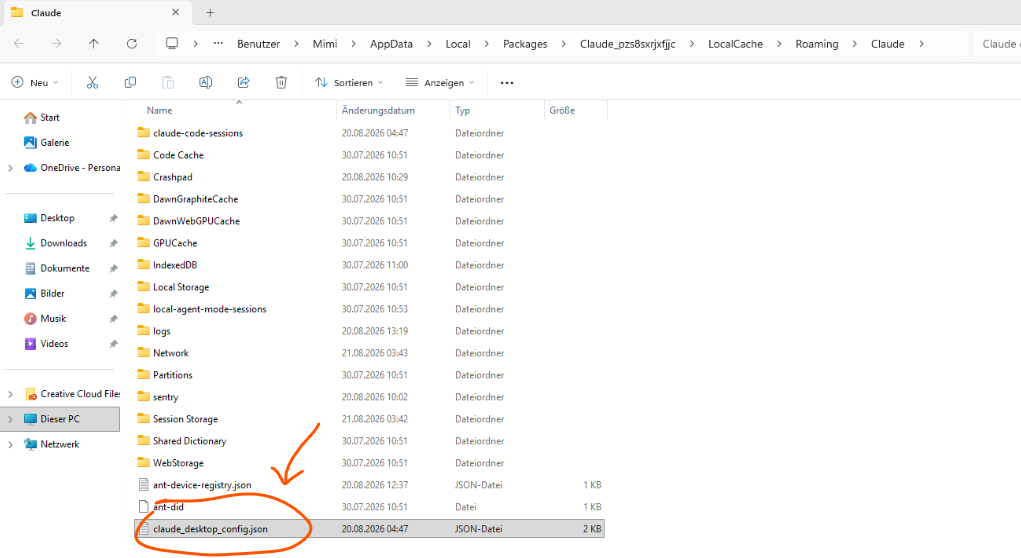The height and width of the screenshot is (558, 1021).
Task: Click pin icon next to Dokumente
Action: [x=113, y=268]
